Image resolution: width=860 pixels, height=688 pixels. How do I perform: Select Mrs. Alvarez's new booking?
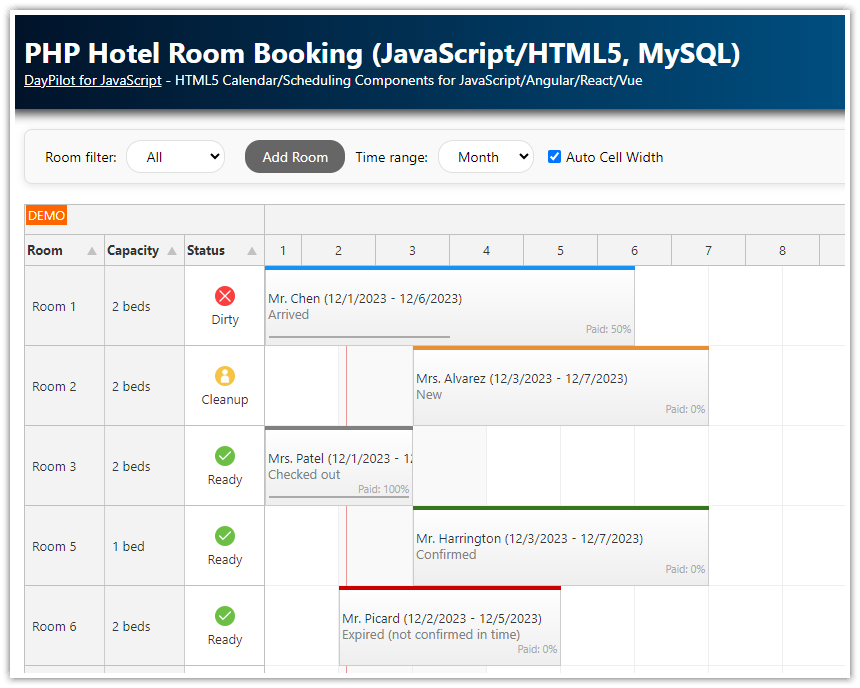click(x=560, y=385)
